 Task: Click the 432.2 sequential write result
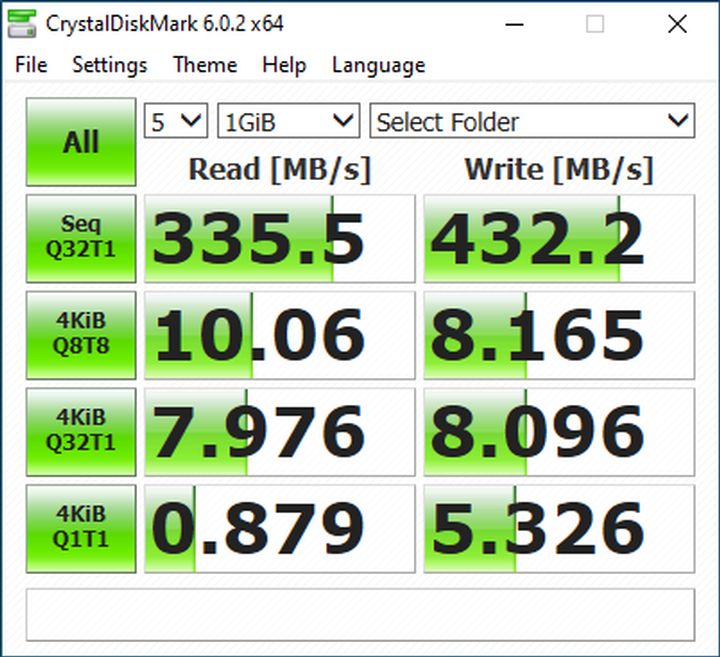click(x=558, y=239)
